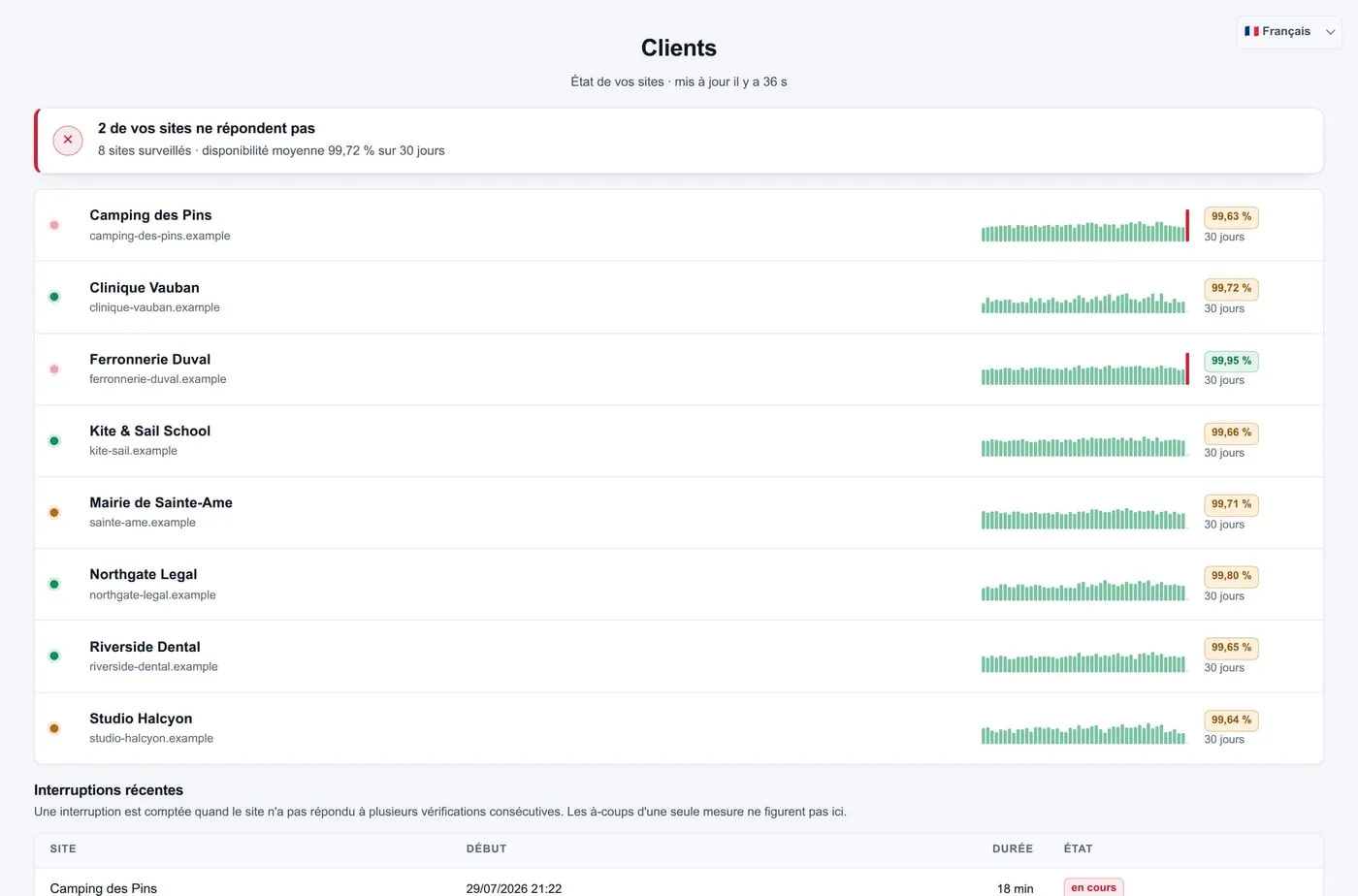Viewport: 1358px width, 896px height.
Task: Click the Ferronnerie Duval uptime bar chart
Action: tap(1085, 368)
